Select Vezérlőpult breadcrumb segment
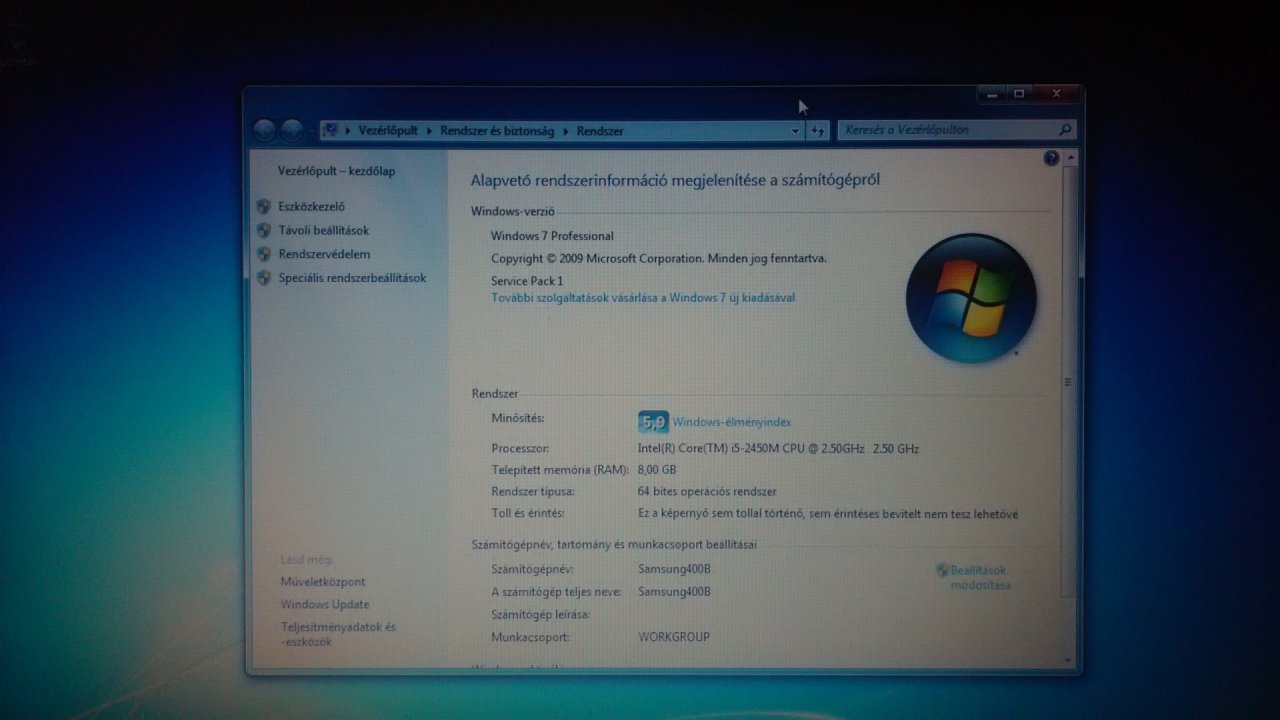The height and width of the screenshot is (720, 1280). pyautogui.click(x=388, y=131)
